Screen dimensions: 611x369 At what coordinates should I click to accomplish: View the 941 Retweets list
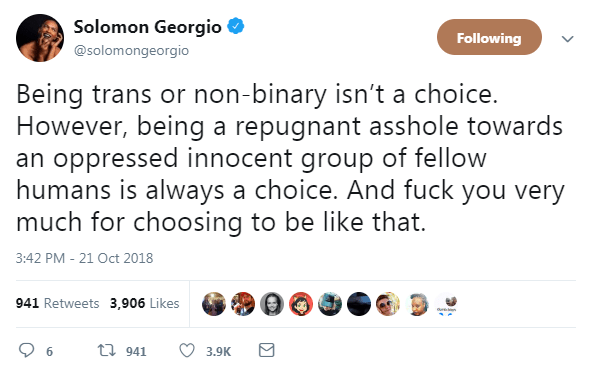(x=58, y=303)
